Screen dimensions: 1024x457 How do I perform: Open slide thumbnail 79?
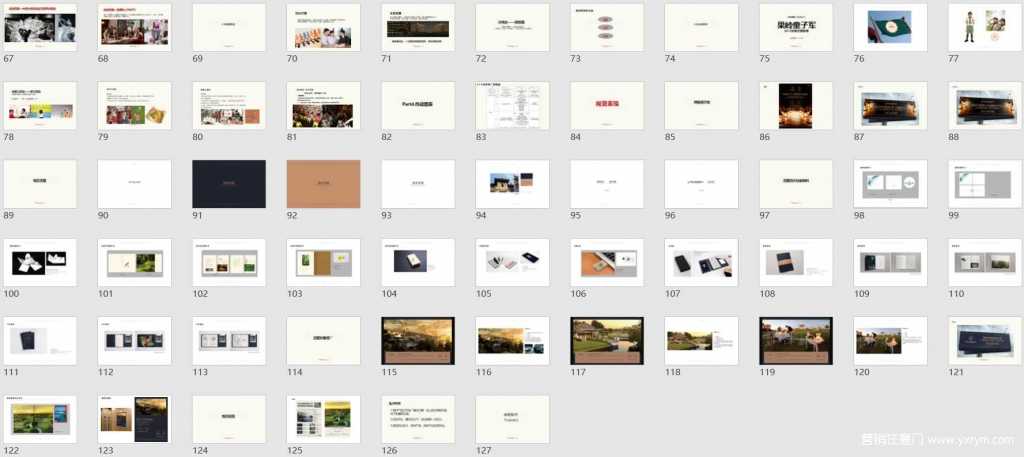point(135,106)
